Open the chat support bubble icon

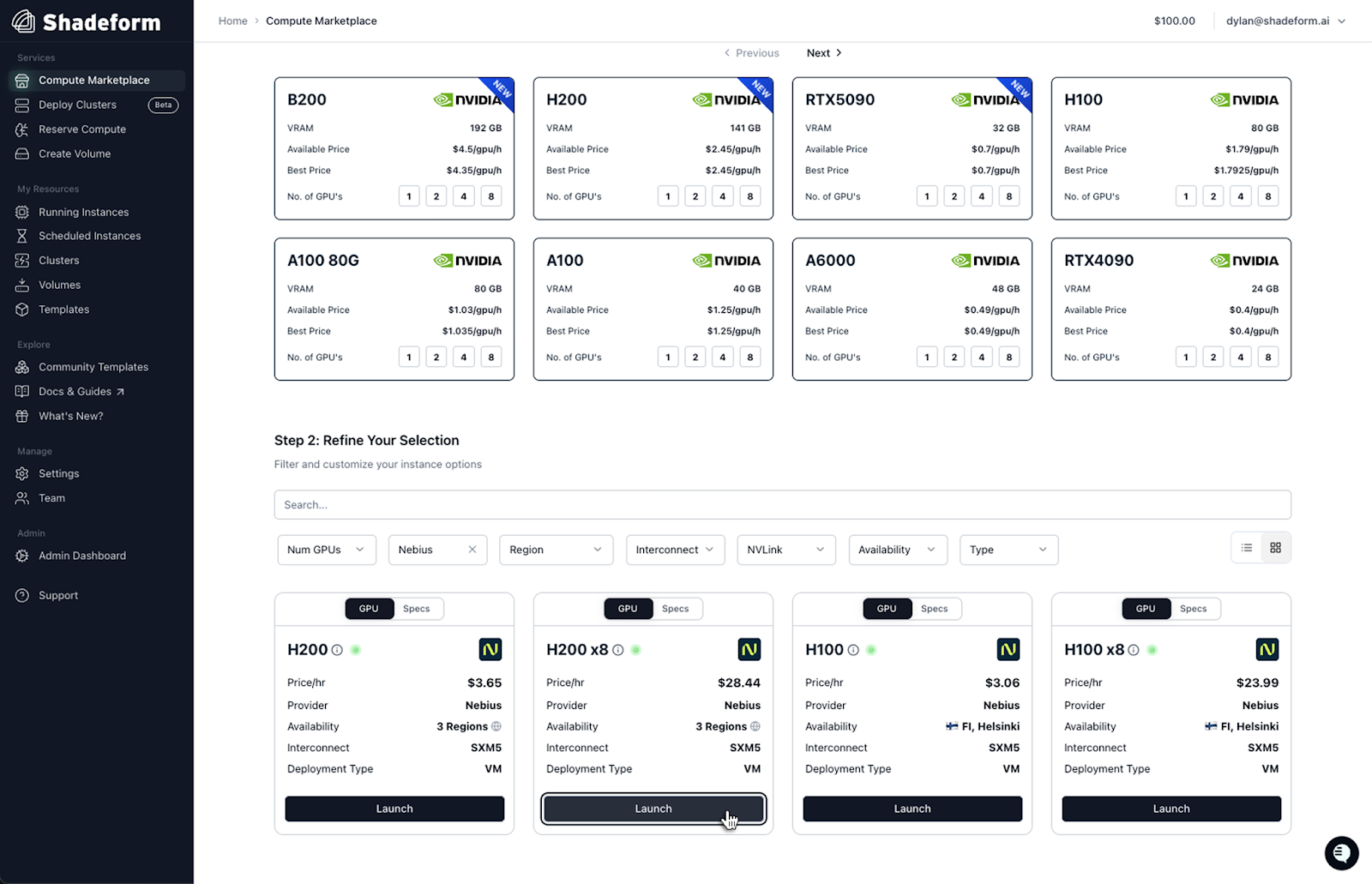[1341, 853]
